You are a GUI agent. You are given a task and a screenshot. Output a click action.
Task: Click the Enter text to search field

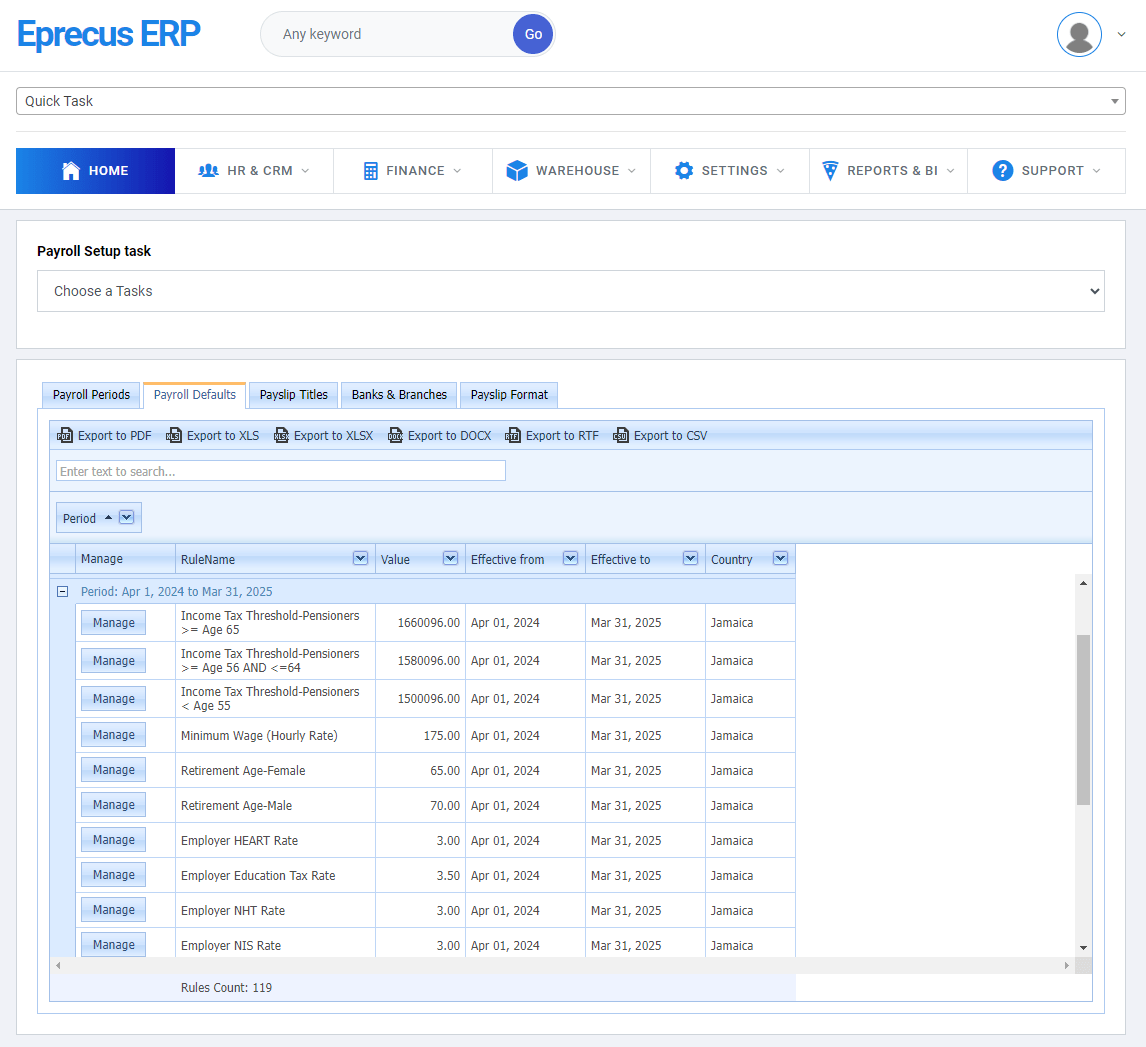pyautogui.click(x=281, y=471)
